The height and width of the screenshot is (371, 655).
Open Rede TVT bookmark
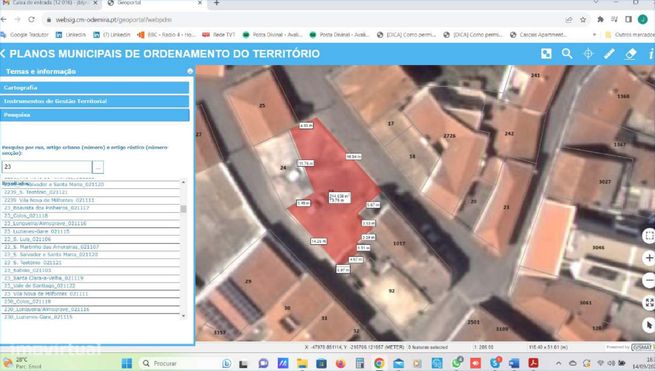click(218, 35)
